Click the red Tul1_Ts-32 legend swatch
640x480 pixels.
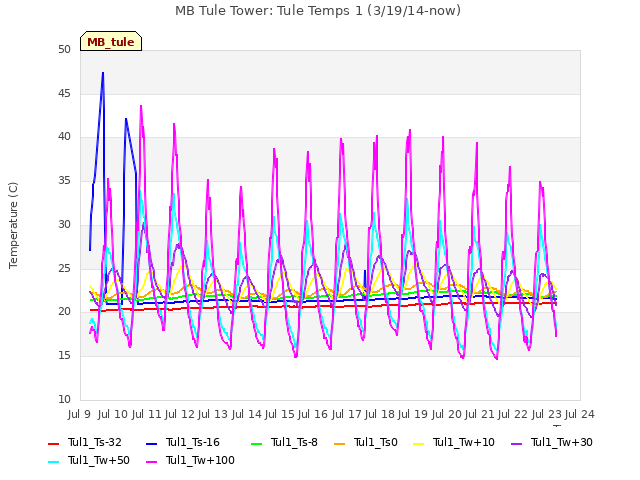click(53, 443)
